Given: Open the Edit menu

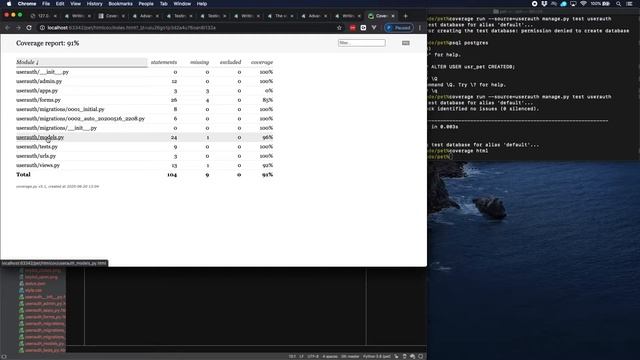Looking at the screenshot, I should tap(60, 4).
